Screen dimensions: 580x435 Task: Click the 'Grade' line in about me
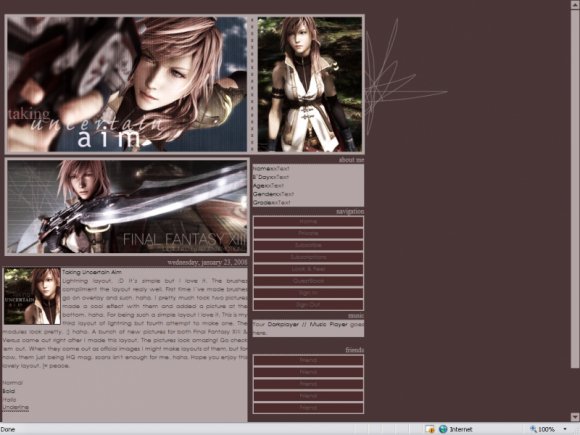272,203
